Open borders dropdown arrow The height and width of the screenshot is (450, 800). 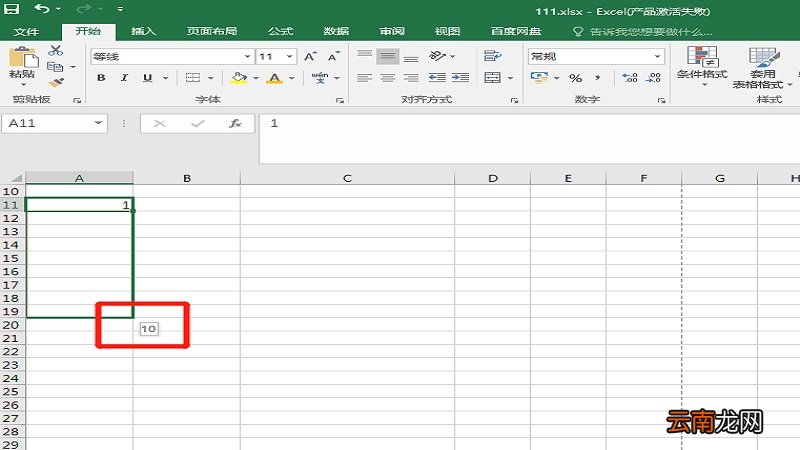pyautogui.click(x=211, y=79)
